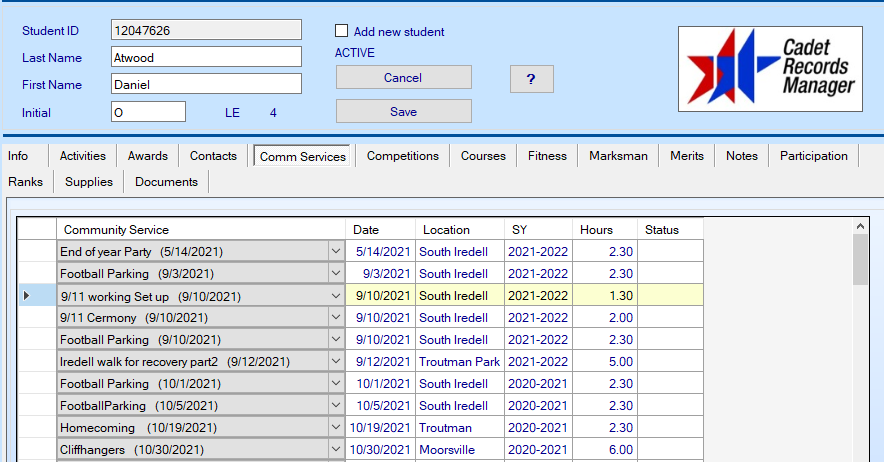
Task: Click the Initial input field
Action: [x=148, y=112]
